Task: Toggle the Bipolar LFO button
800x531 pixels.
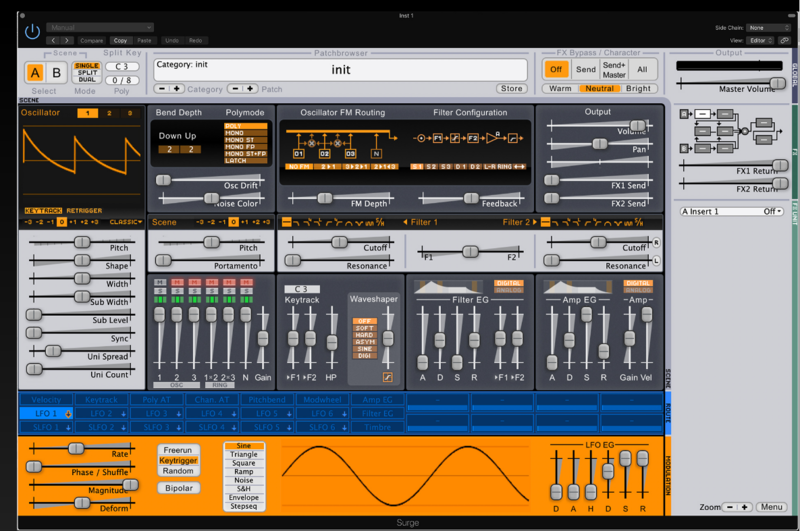Action: click(177, 488)
